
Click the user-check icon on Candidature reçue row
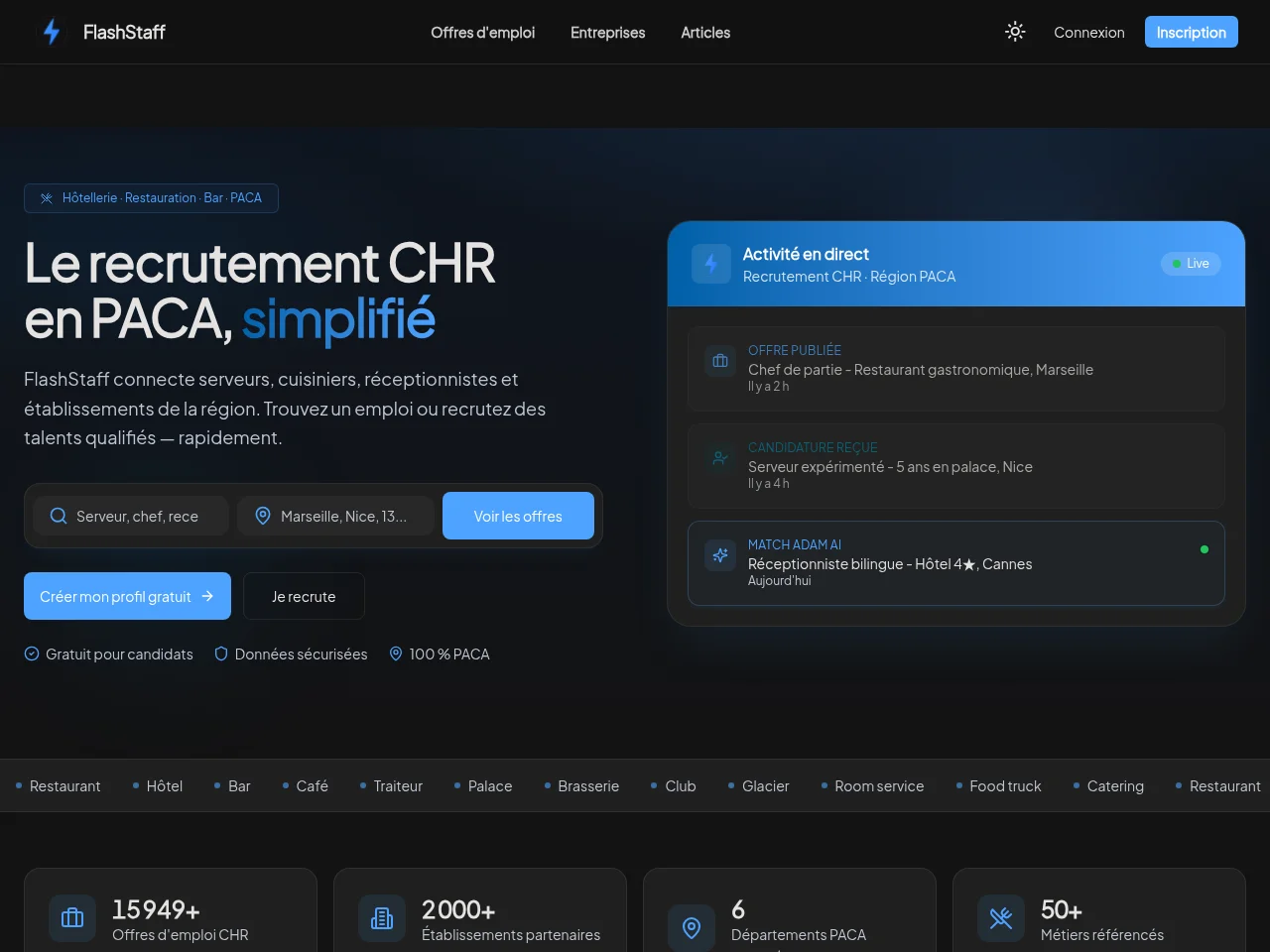(x=720, y=458)
